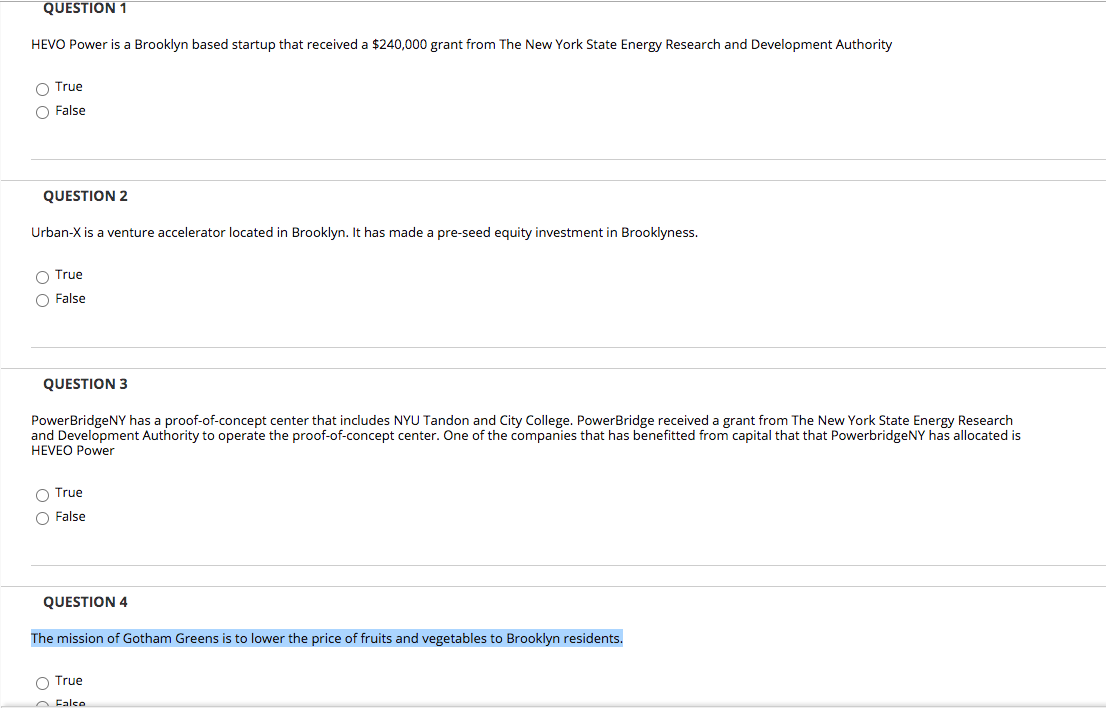Select True for Question 2
Viewport: 1106px width, 708px height.
[x=42, y=276]
